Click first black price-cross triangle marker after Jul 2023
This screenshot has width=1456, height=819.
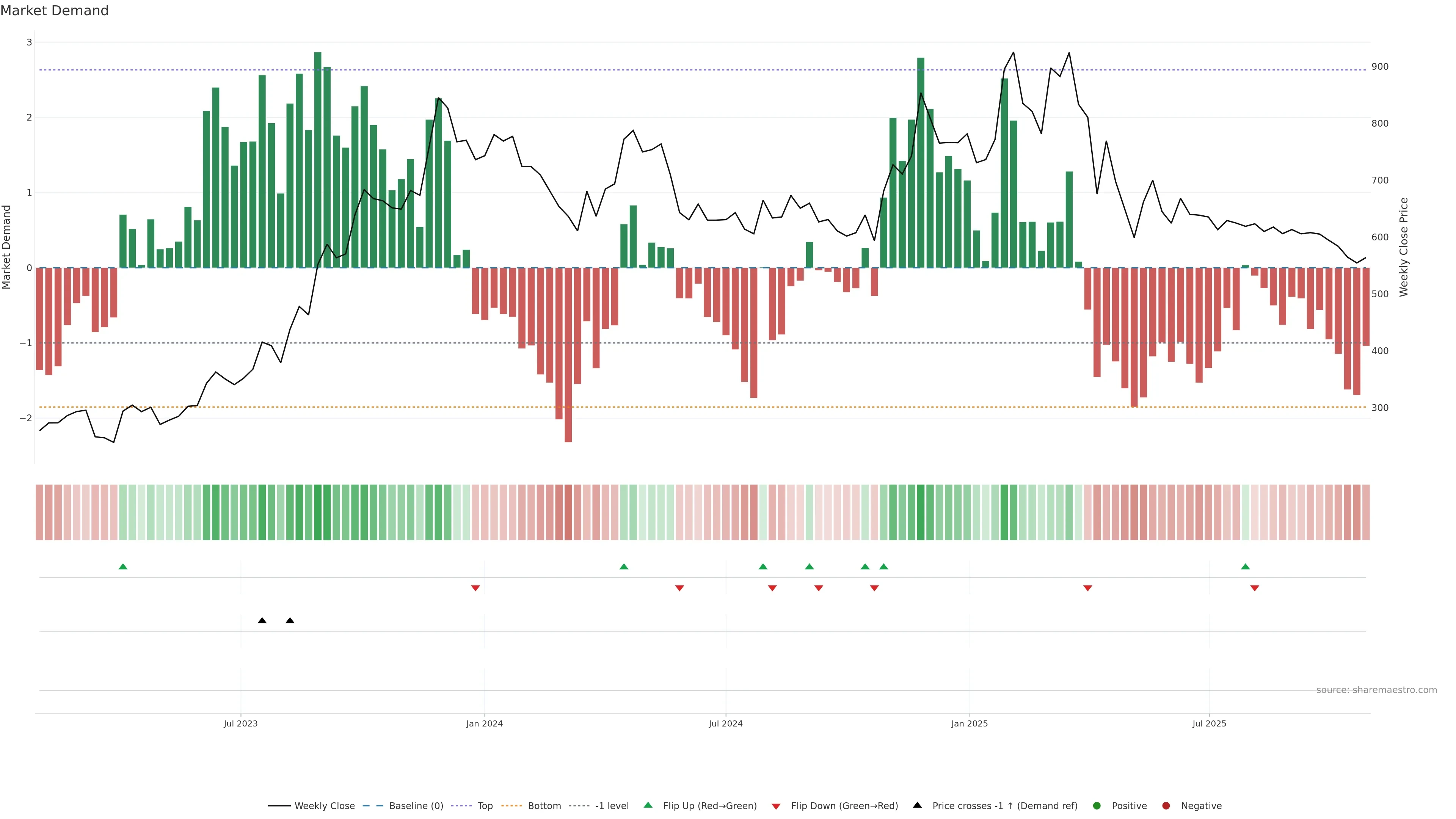click(x=262, y=621)
